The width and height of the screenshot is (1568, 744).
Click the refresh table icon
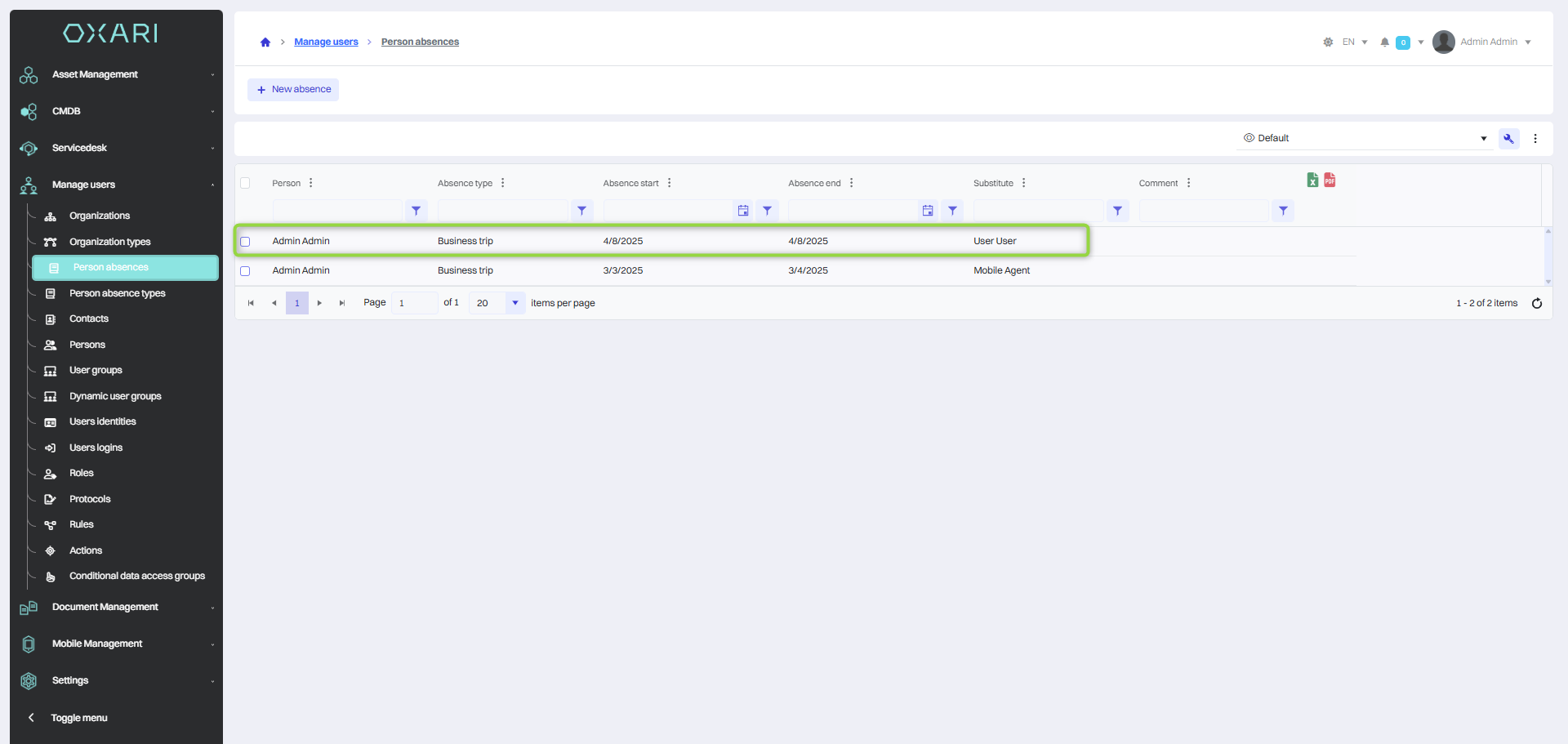pos(1536,304)
